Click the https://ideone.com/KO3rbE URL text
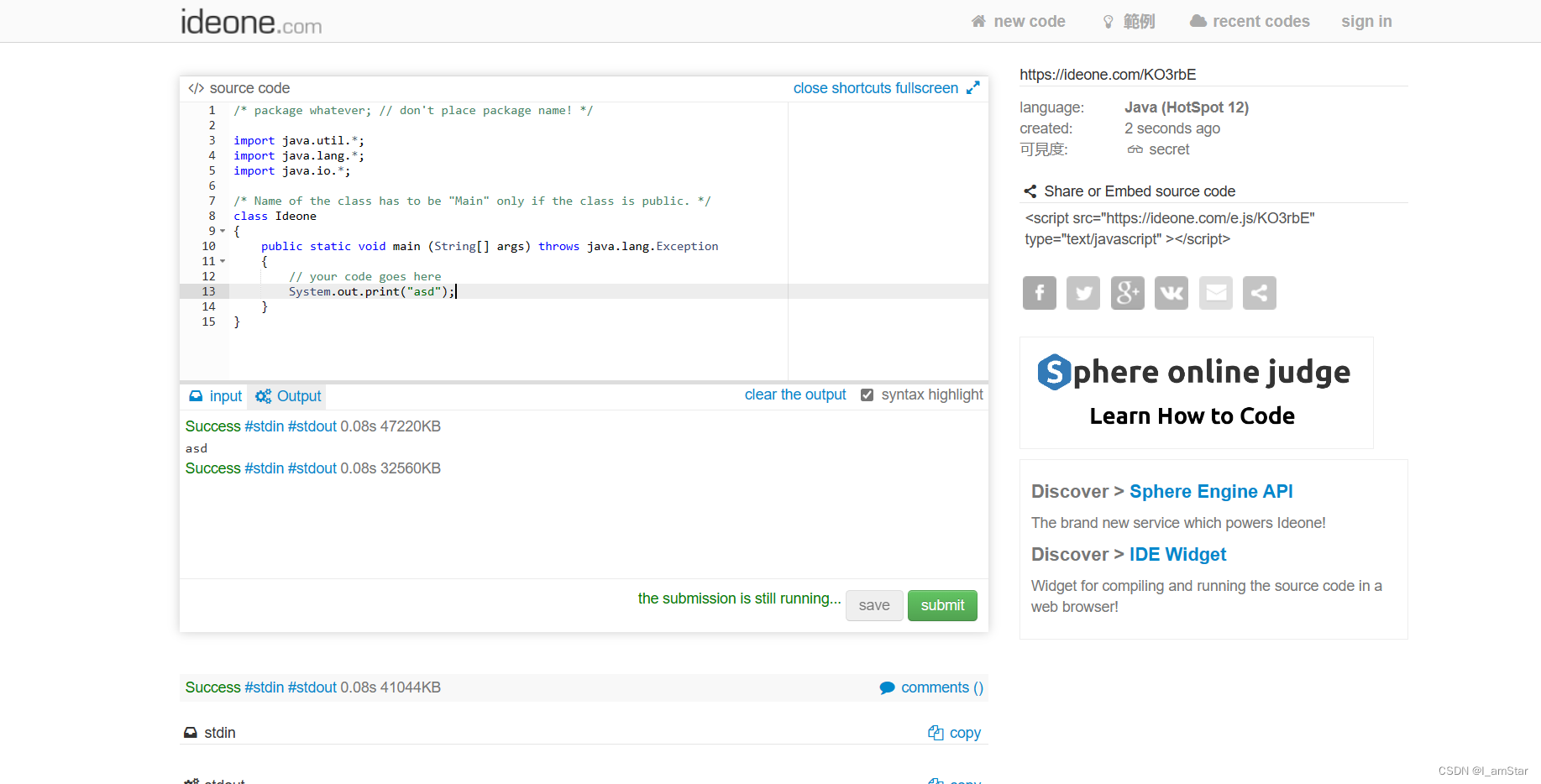 click(1108, 75)
